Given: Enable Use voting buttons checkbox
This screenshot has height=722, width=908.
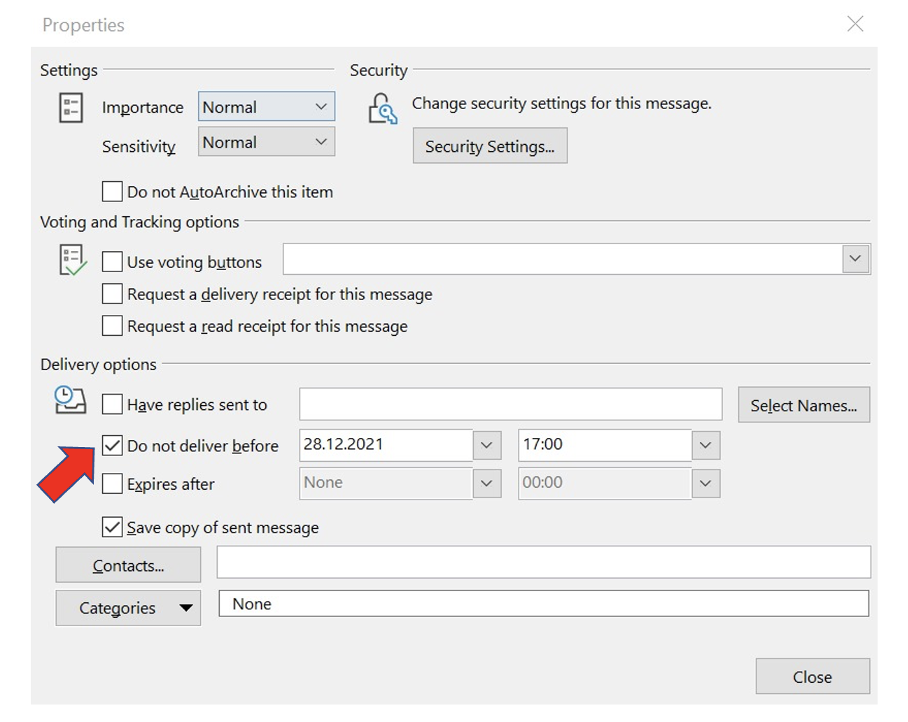Looking at the screenshot, I should coord(112,262).
